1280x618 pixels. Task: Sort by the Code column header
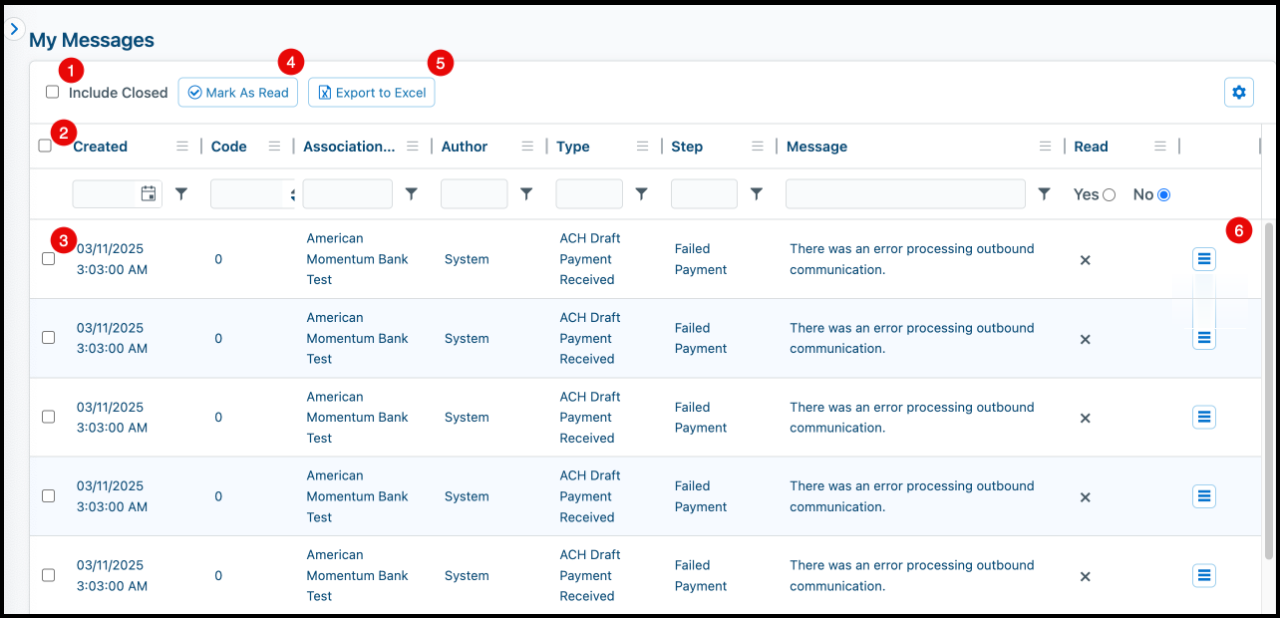coord(229,146)
